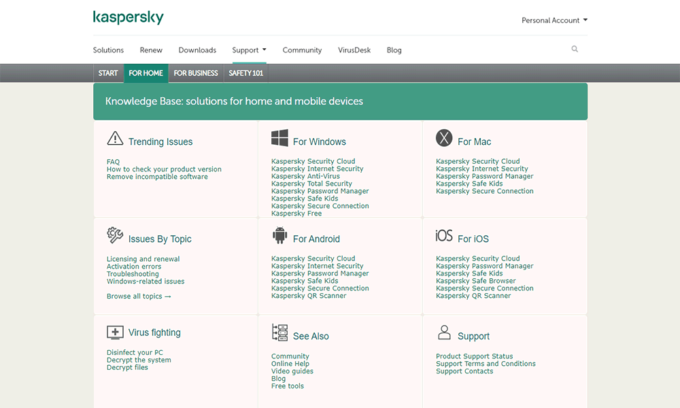Open the For Windows heading link
Viewport: 680px width, 408px height.
[x=320, y=142]
